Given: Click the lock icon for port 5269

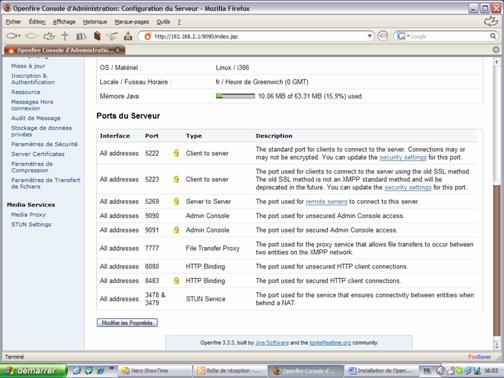Looking at the screenshot, I should click(176, 201).
